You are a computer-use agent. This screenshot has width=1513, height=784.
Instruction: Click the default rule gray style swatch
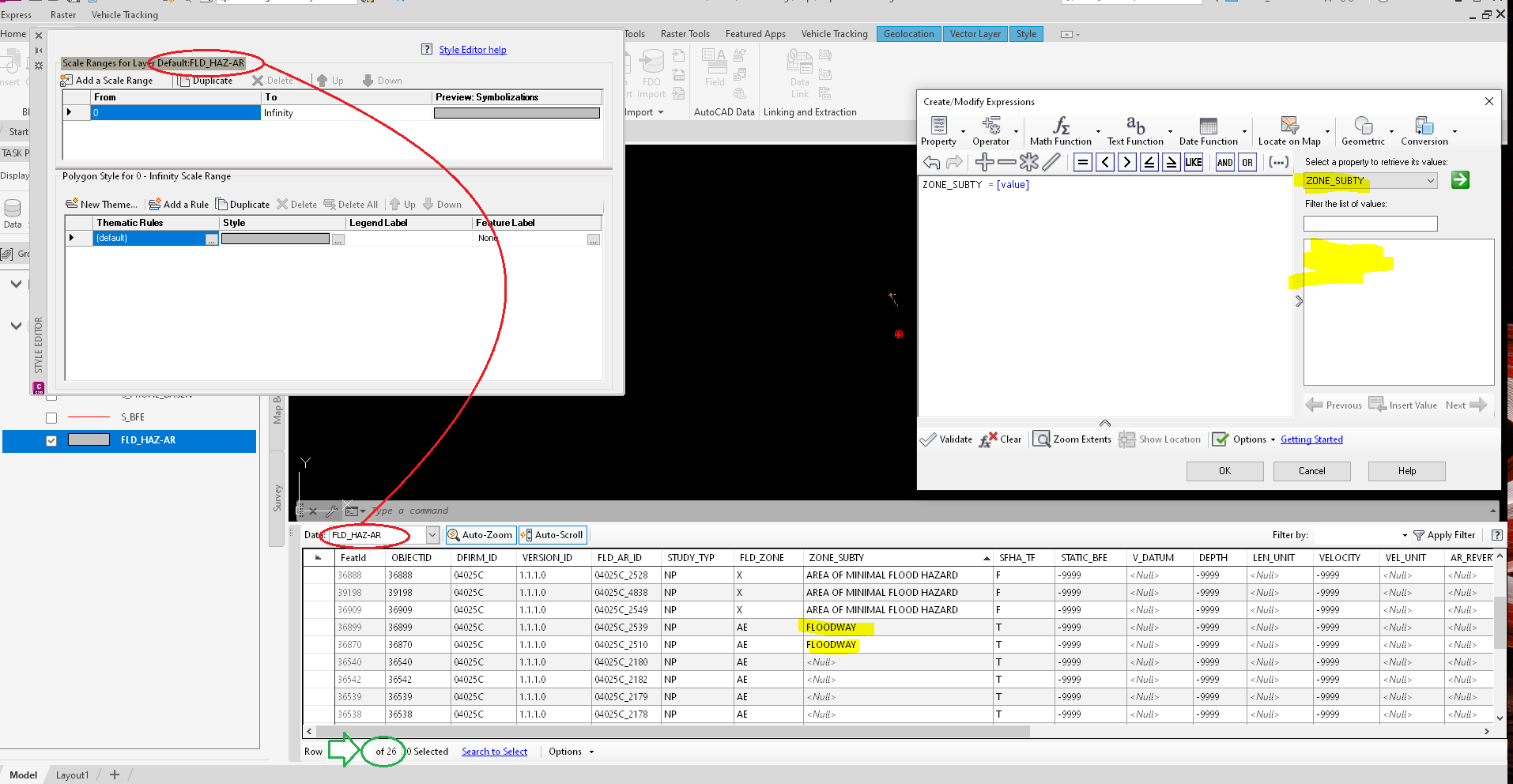click(275, 239)
